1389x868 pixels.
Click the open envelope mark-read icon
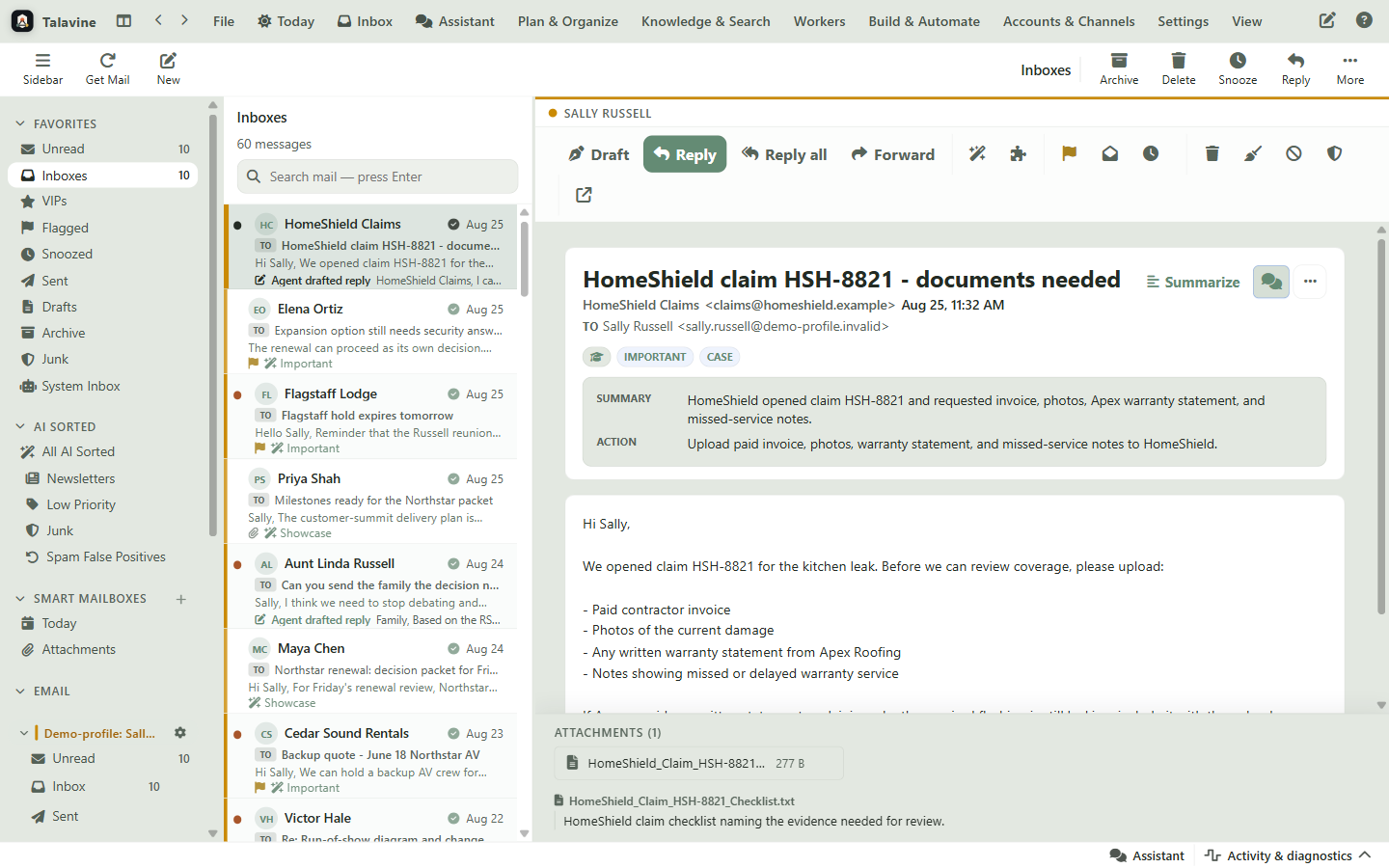tap(1110, 153)
